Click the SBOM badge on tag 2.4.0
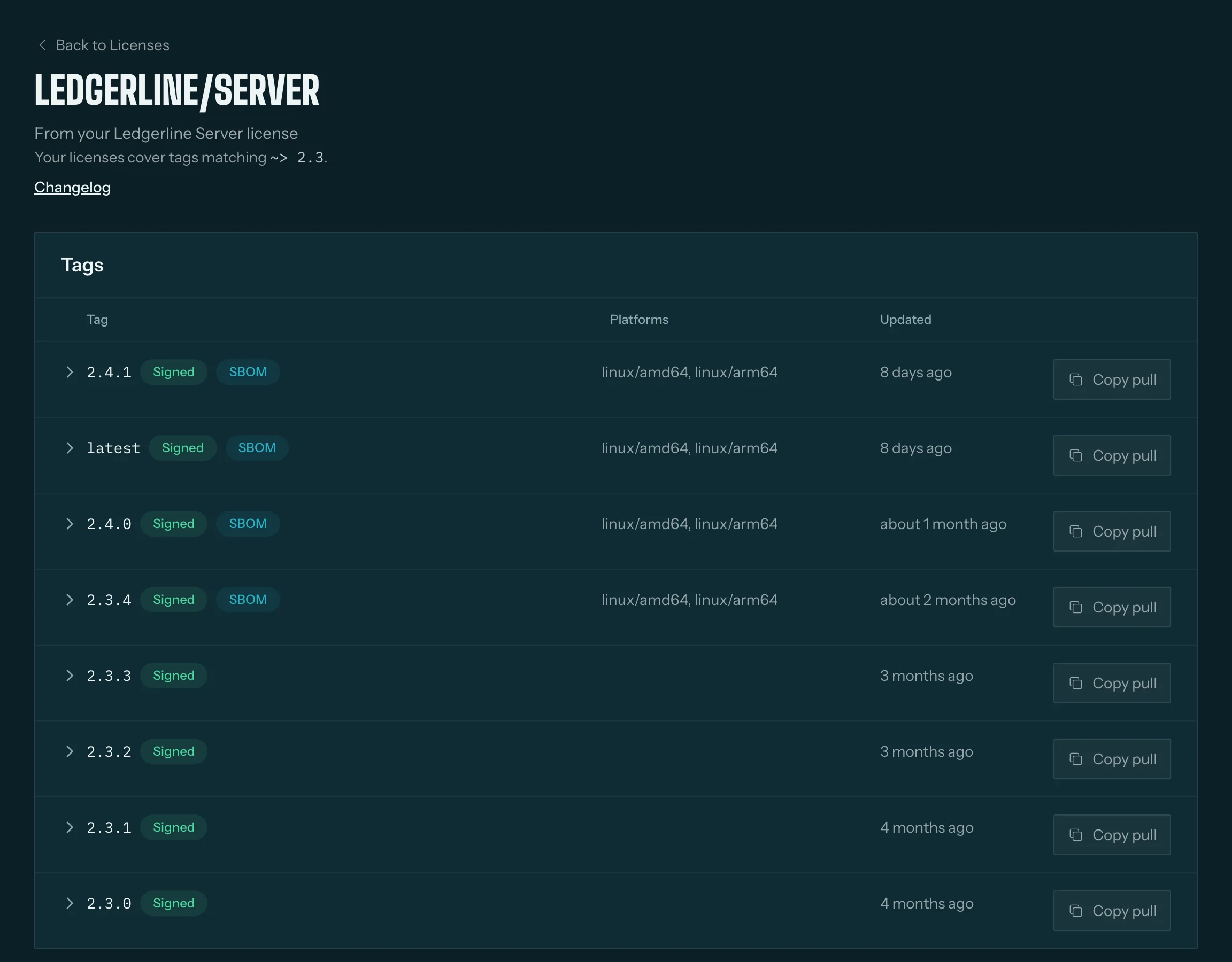The height and width of the screenshot is (962, 1232). 248,524
